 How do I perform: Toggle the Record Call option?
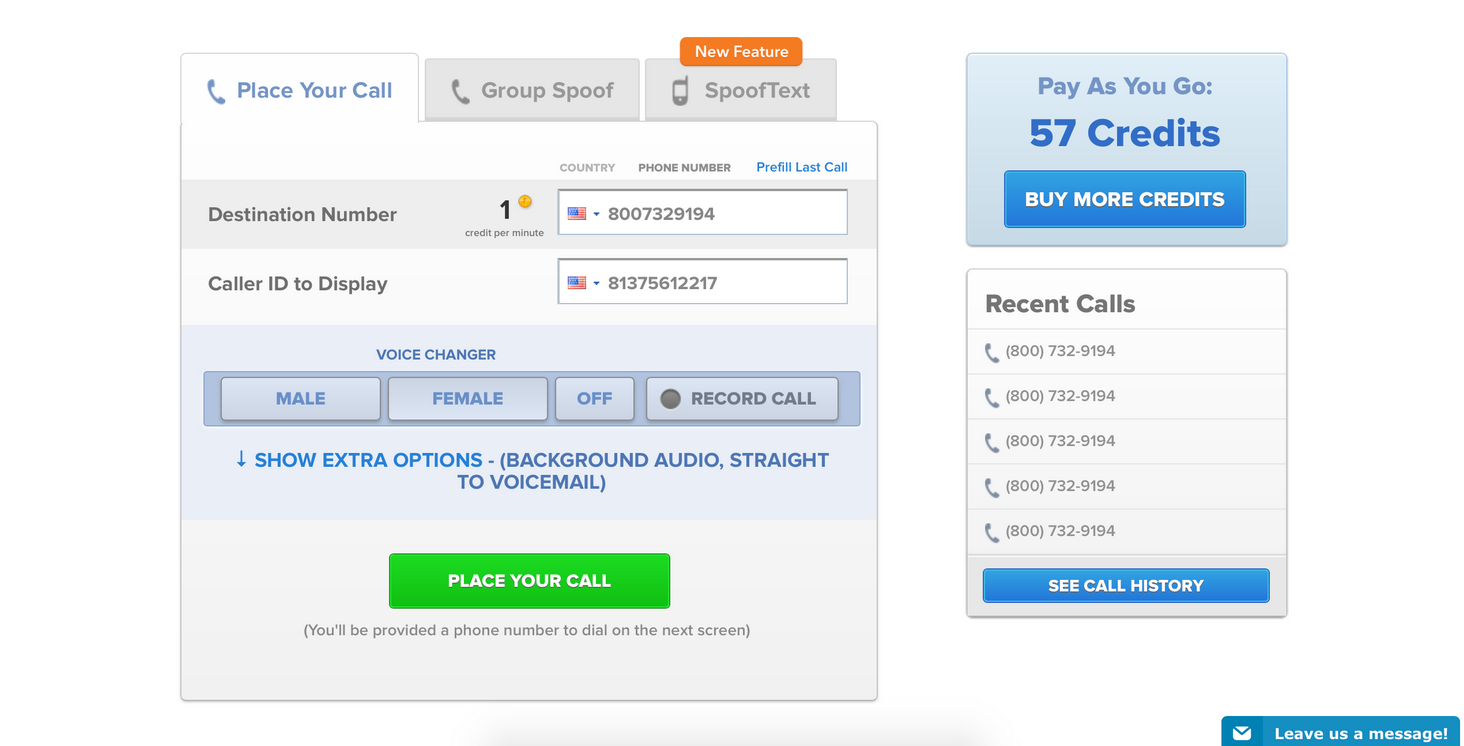pyautogui.click(x=742, y=398)
